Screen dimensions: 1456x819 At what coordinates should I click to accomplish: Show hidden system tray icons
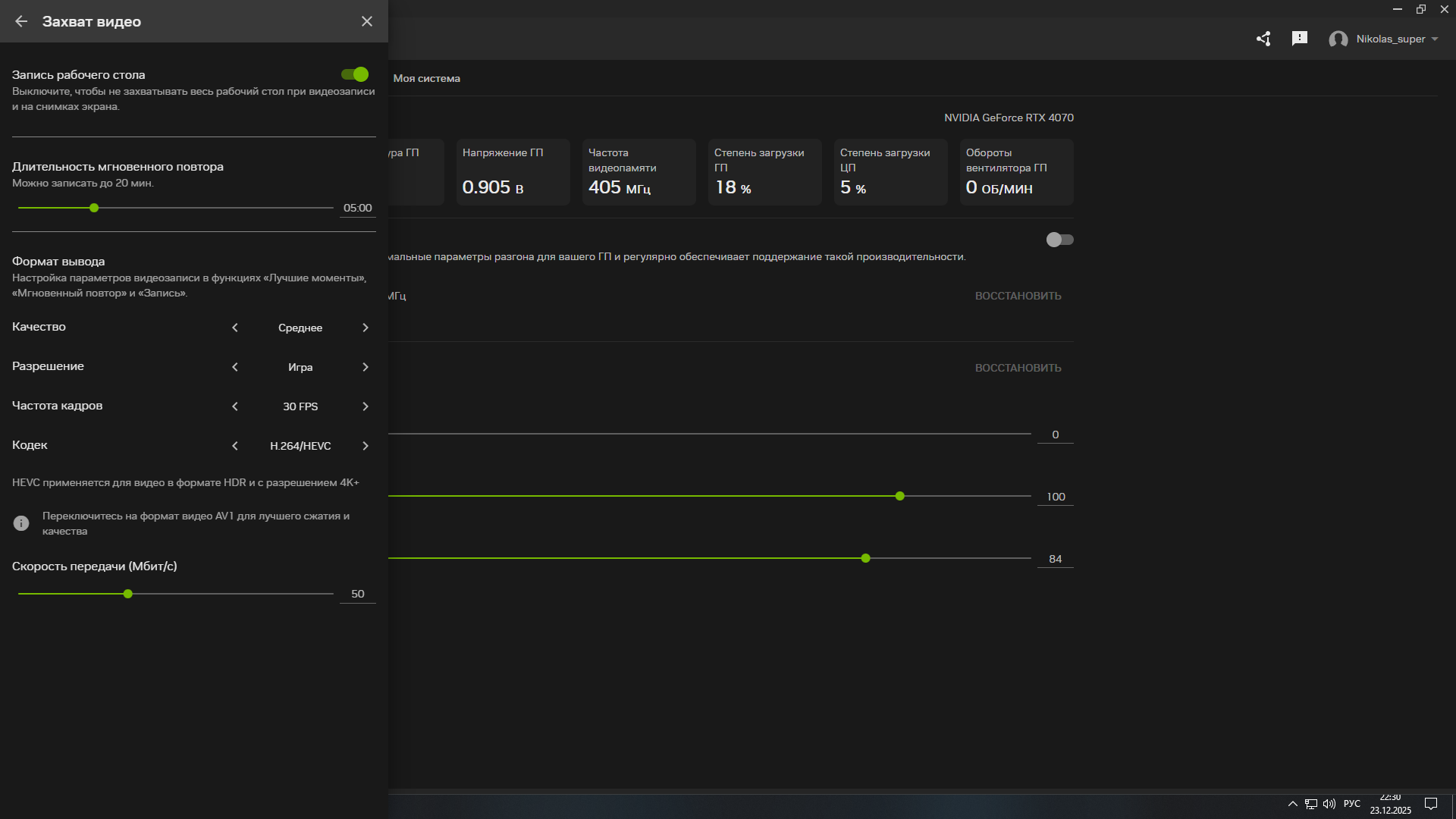(1293, 804)
